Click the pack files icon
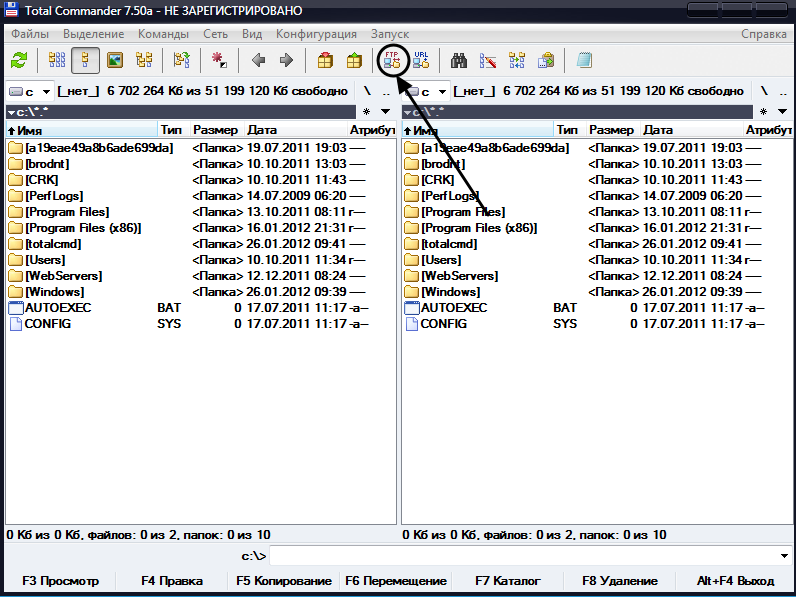 (325, 61)
